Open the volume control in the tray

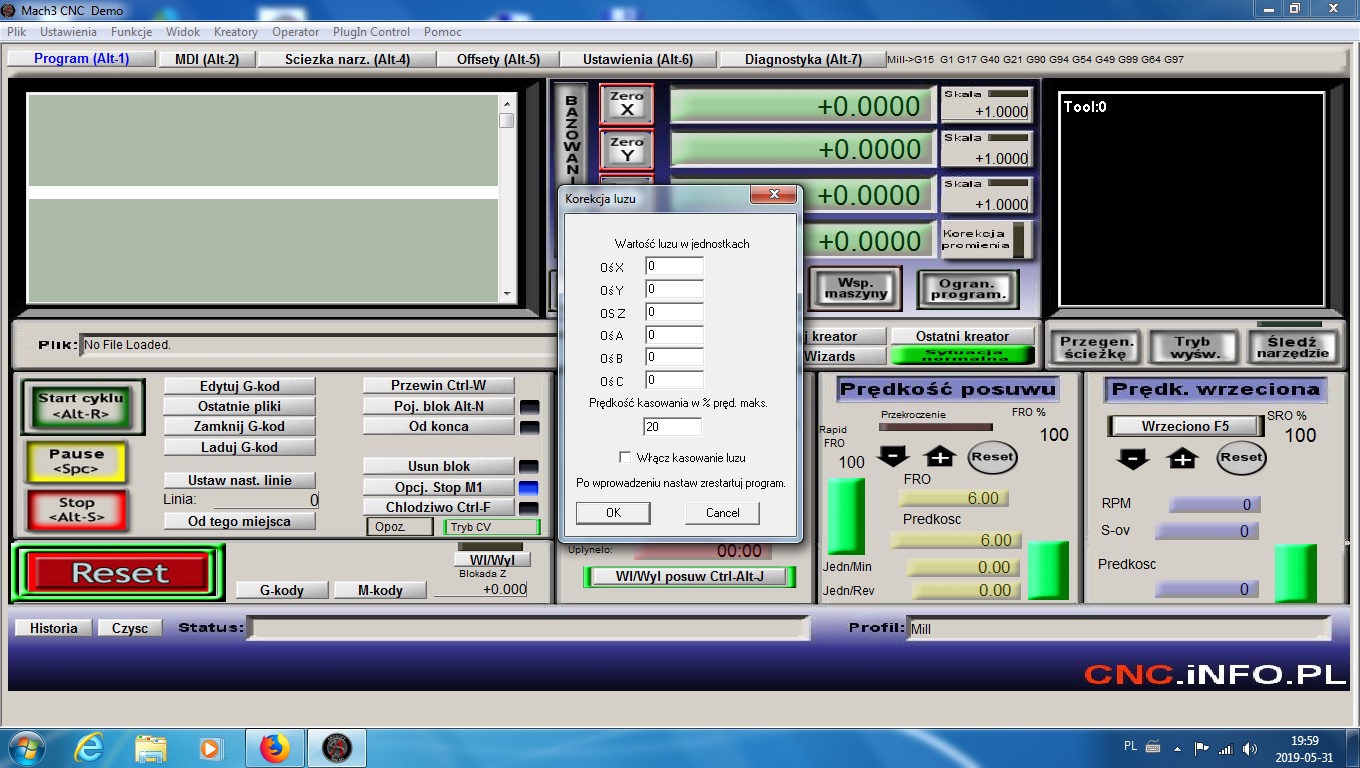click(1249, 748)
